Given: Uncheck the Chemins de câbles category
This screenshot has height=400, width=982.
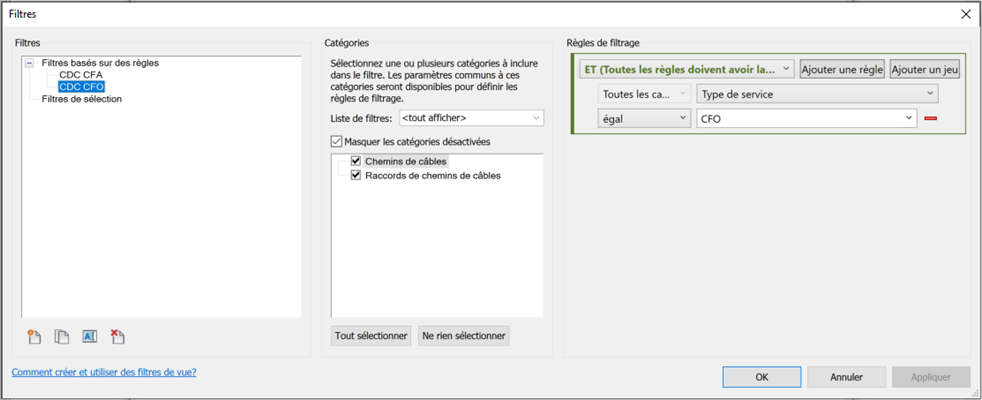Looking at the screenshot, I should pyautogui.click(x=356, y=161).
